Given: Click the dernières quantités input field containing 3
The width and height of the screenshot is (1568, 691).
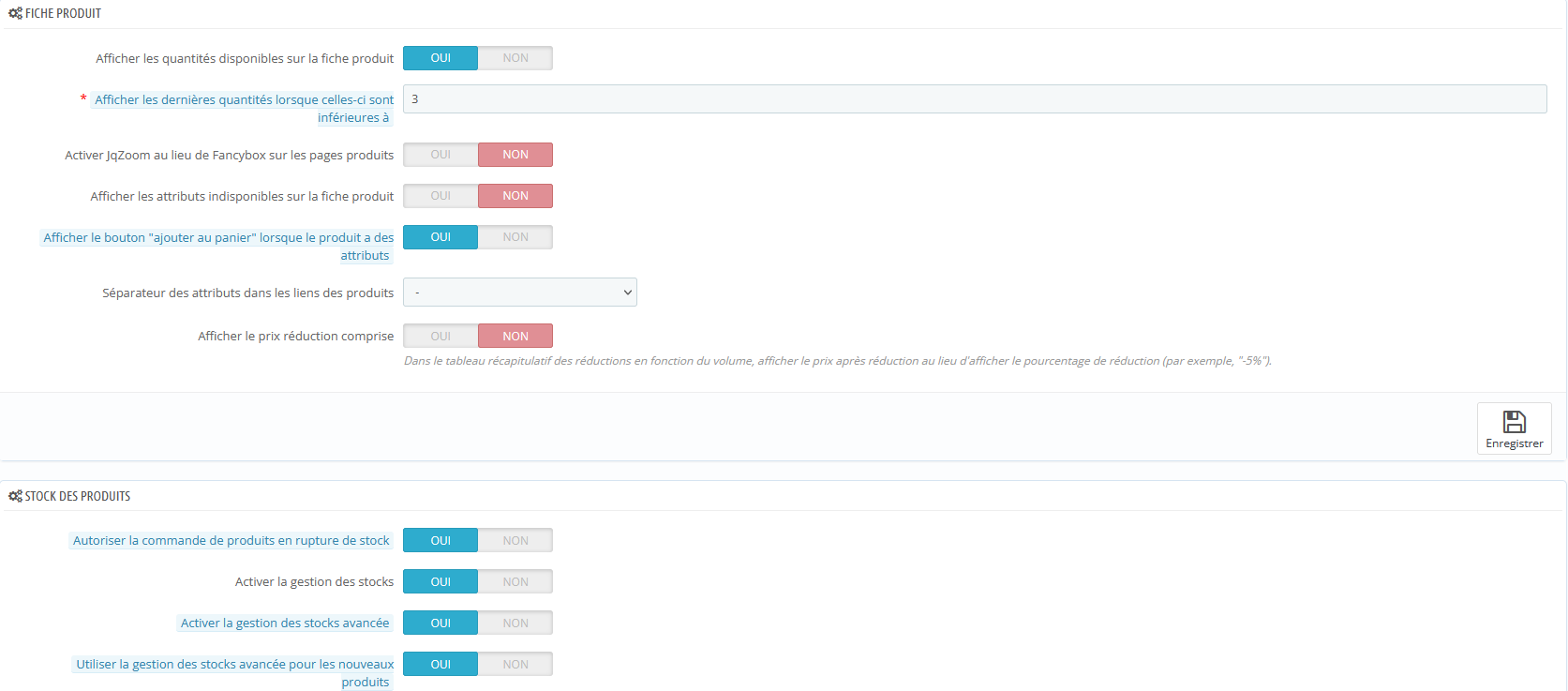Looking at the screenshot, I should tap(975, 99).
